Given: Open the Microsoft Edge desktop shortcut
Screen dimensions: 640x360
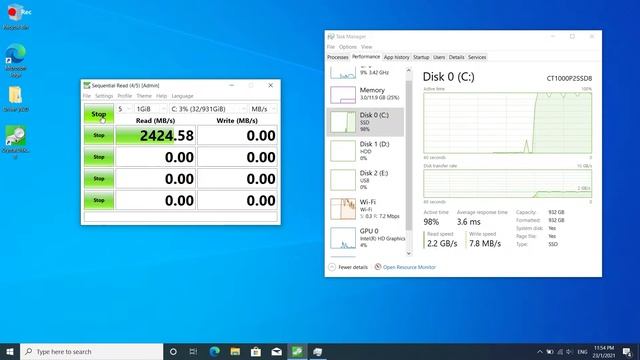Looking at the screenshot, I should point(16,60).
